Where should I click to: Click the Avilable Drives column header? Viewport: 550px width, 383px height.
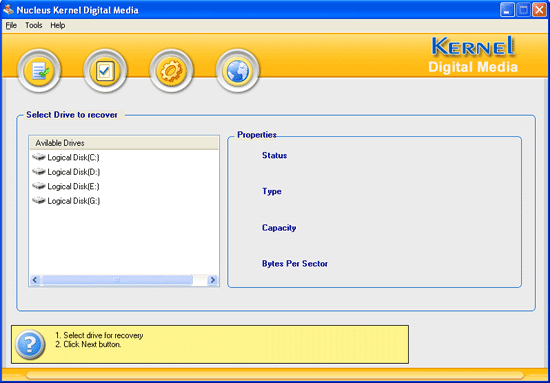coord(124,143)
